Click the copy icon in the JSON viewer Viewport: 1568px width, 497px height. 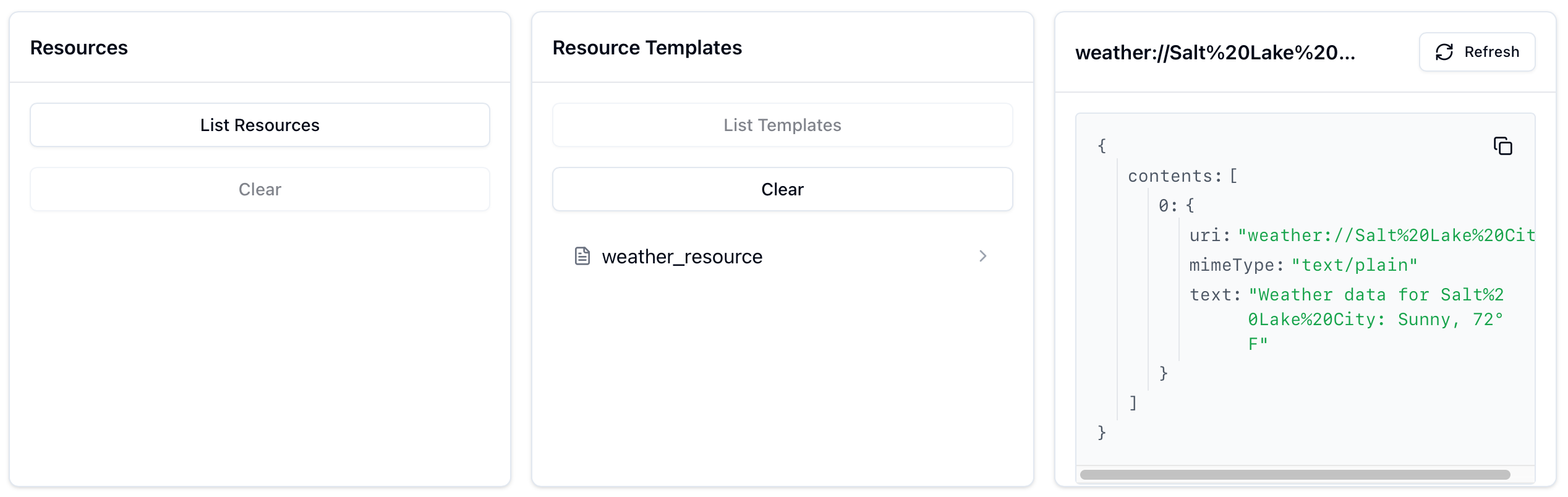(1502, 147)
